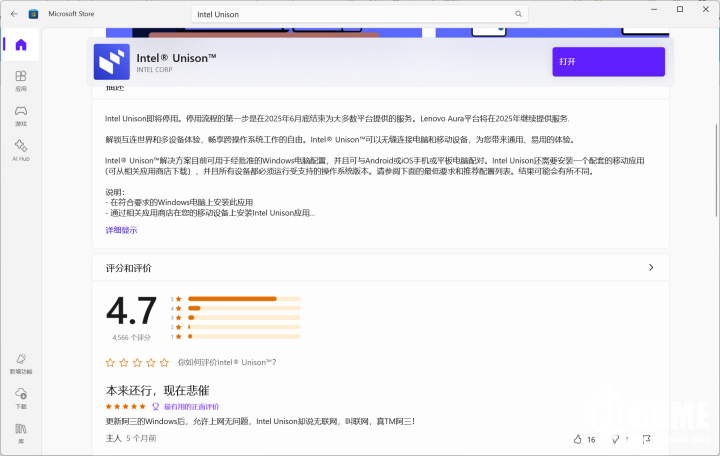Rate the app one star
Viewport: 720px width, 456px height.
pyautogui.click(x=110, y=363)
